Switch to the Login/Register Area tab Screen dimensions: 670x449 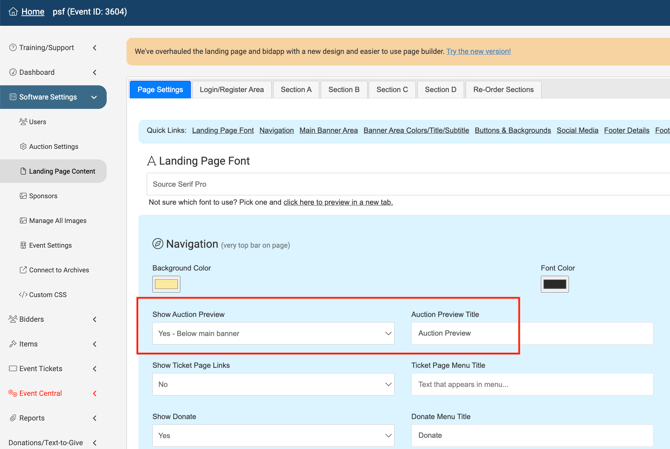232,90
